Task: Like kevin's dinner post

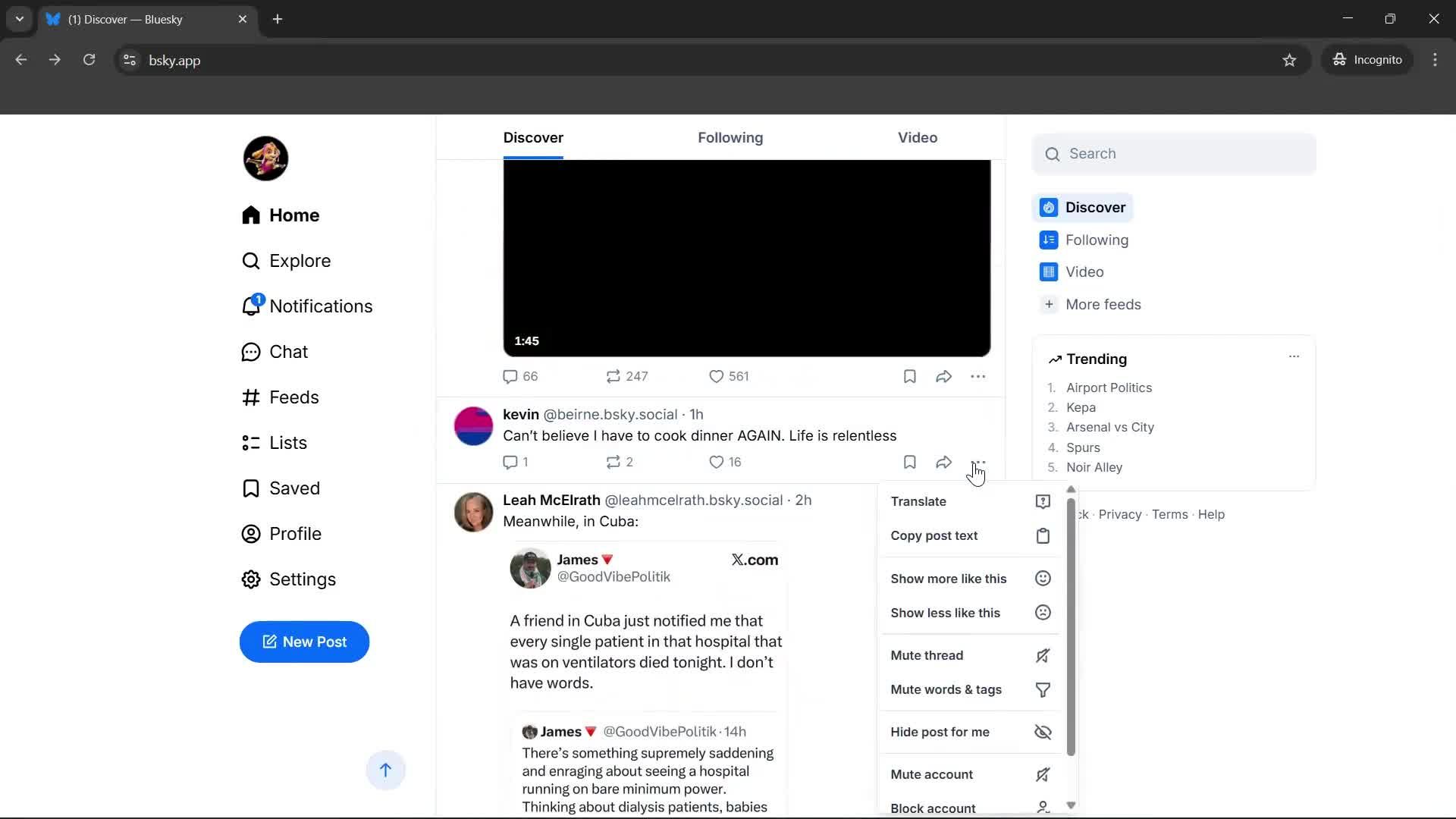Action: click(x=716, y=462)
